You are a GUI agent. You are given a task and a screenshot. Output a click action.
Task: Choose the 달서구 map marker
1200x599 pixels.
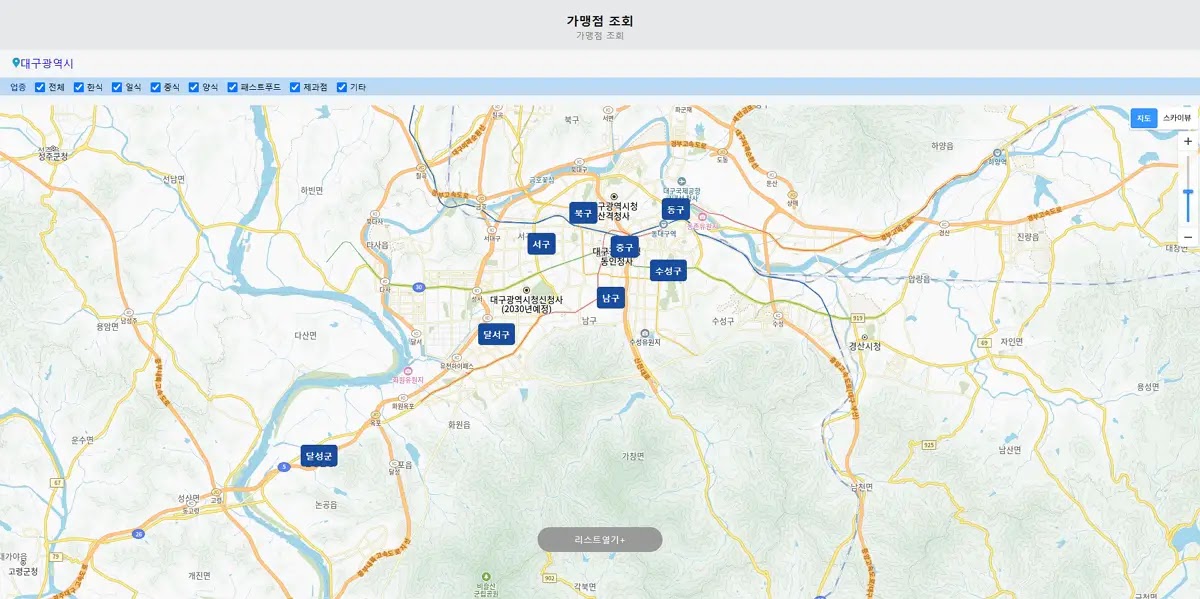pos(496,334)
